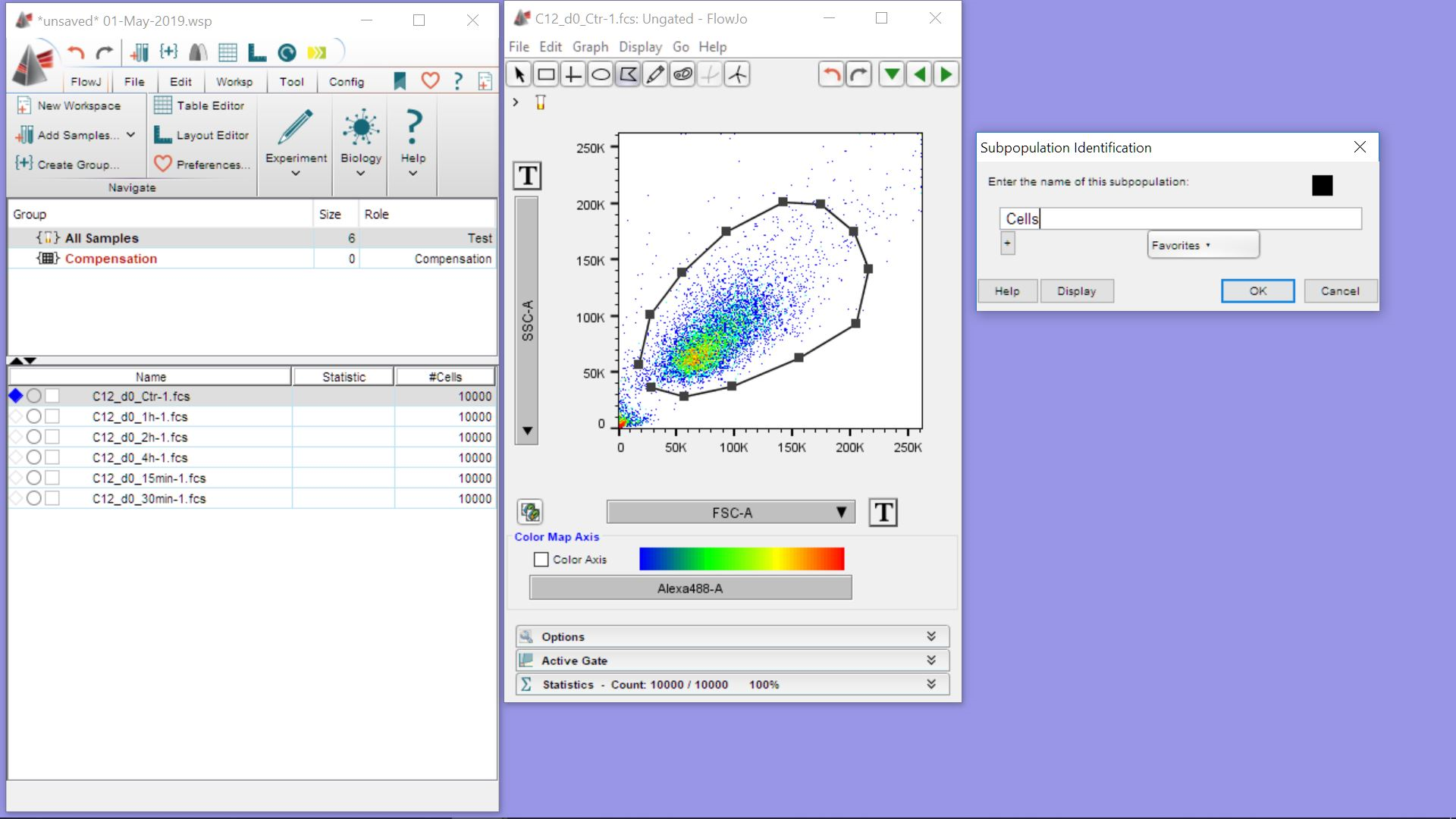This screenshot has height=819, width=1456.
Task: Select the pencil freehand gate tool
Action: pos(655,74)
